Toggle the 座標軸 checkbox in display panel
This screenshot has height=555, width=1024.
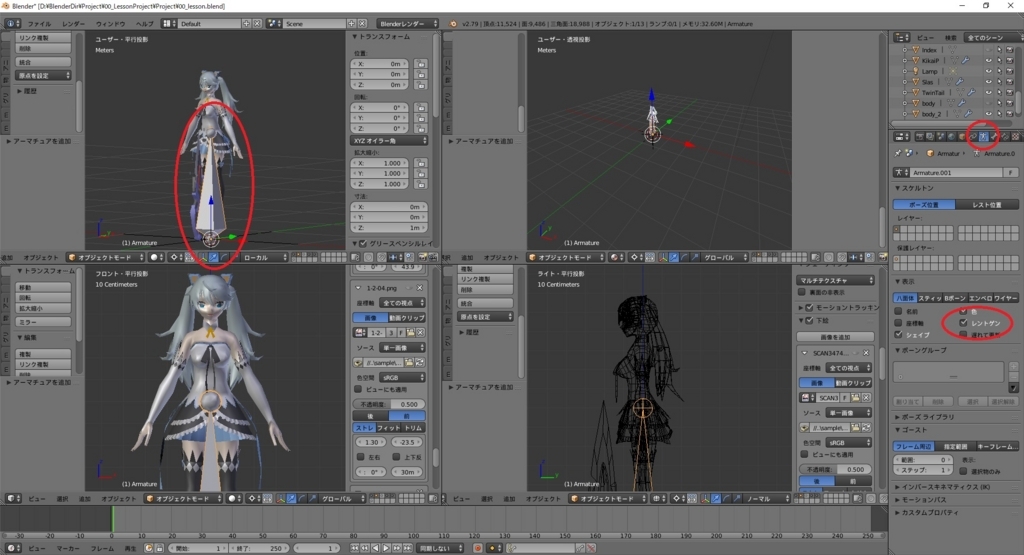coord(899,323)
